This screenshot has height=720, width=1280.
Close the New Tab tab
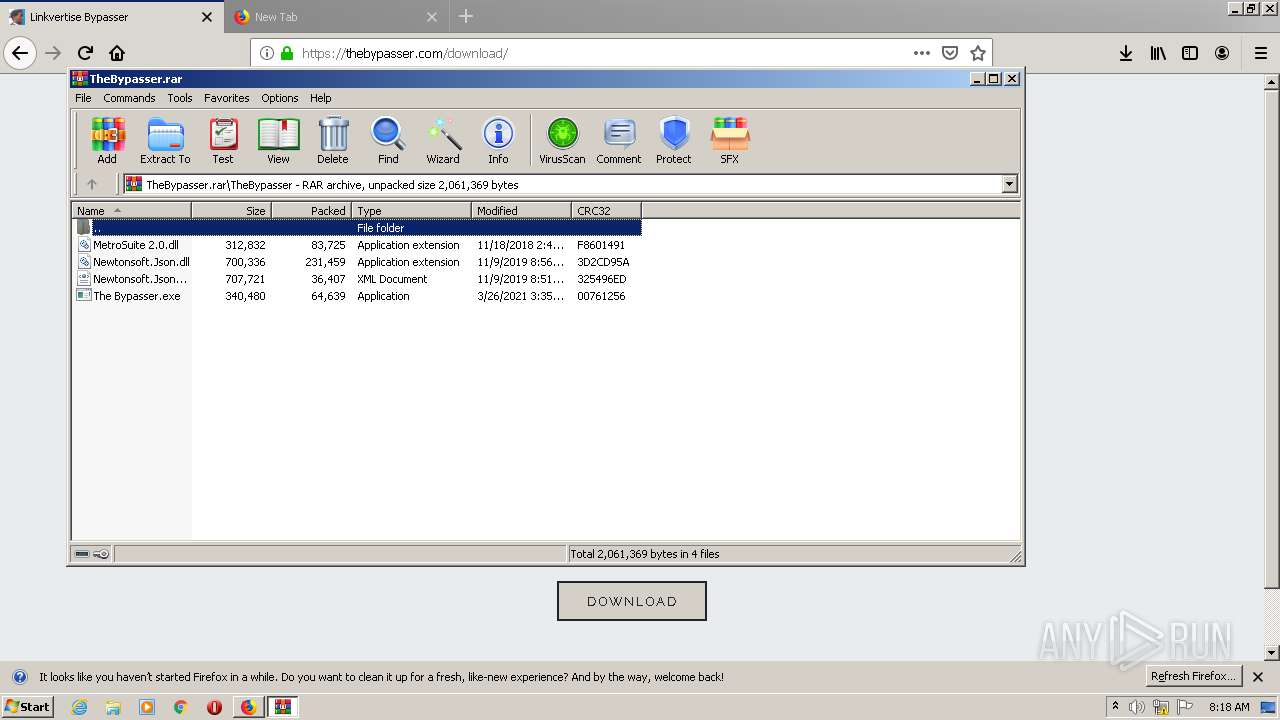click(x=432, y=17)
